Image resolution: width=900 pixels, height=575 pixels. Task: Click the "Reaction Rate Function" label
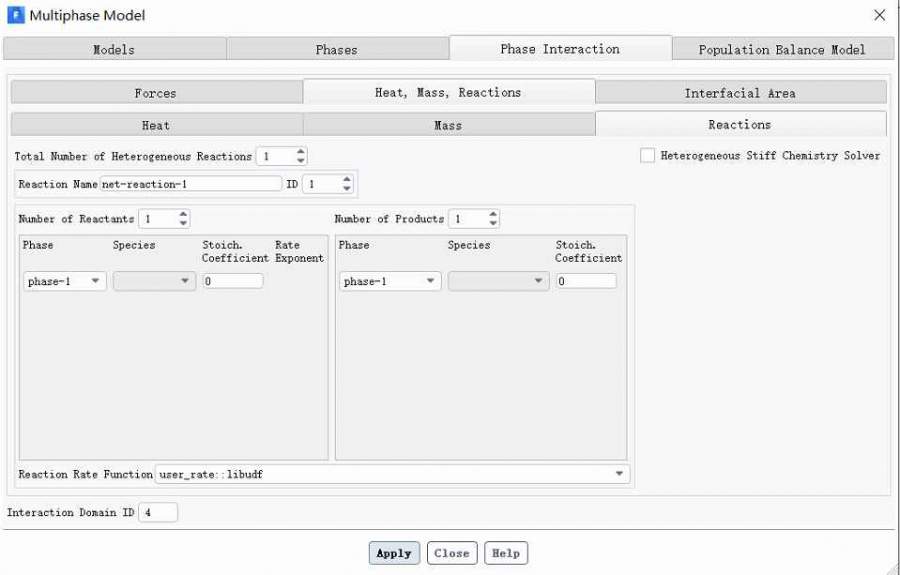[x=86, y=474]
